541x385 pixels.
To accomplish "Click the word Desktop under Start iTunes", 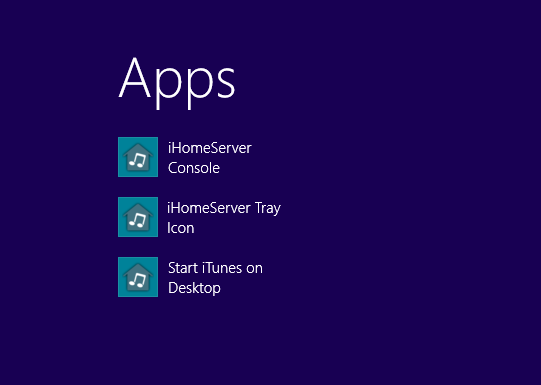I will click(194, 288).
